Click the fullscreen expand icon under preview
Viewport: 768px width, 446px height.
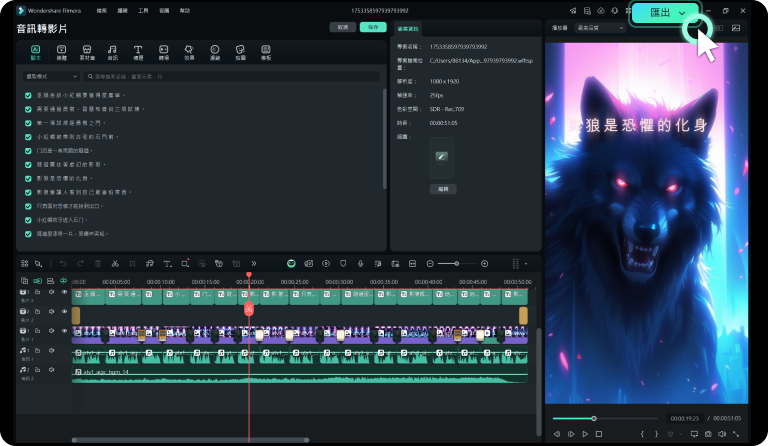(x=736, y=434)
